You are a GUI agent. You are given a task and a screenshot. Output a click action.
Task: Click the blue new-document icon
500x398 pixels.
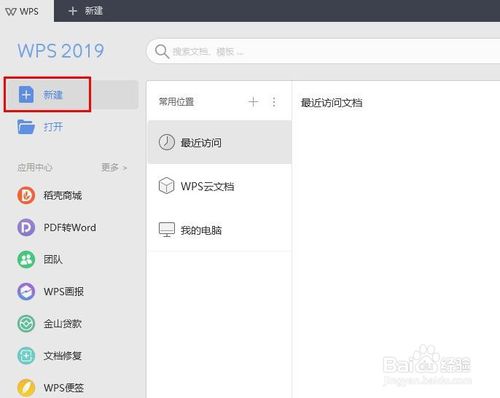pos(26,95)
